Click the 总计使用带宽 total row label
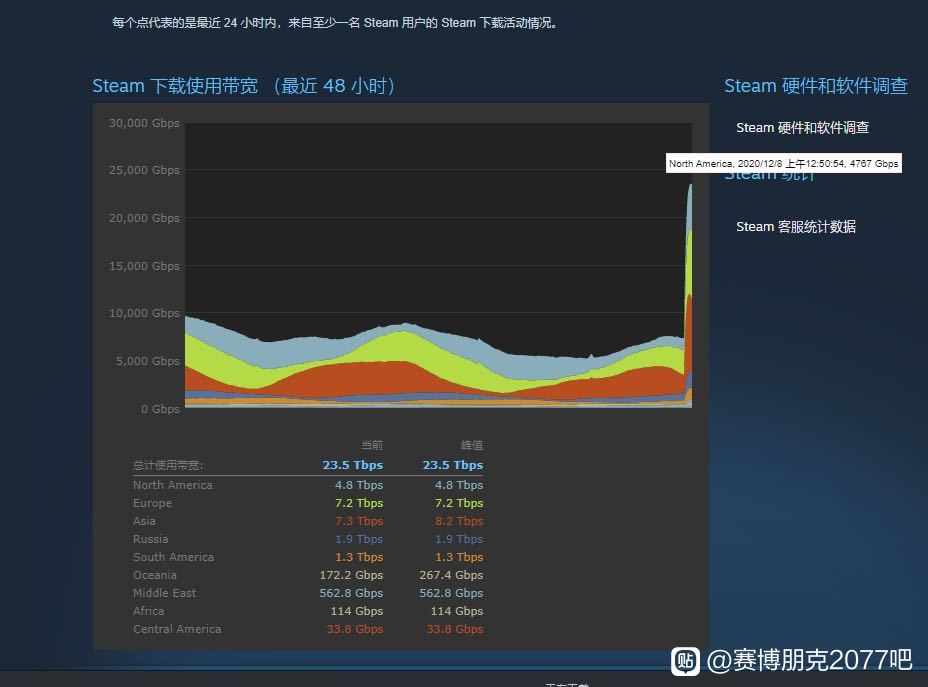Screen dimensions: 928x687 click(x=168, y=465)
